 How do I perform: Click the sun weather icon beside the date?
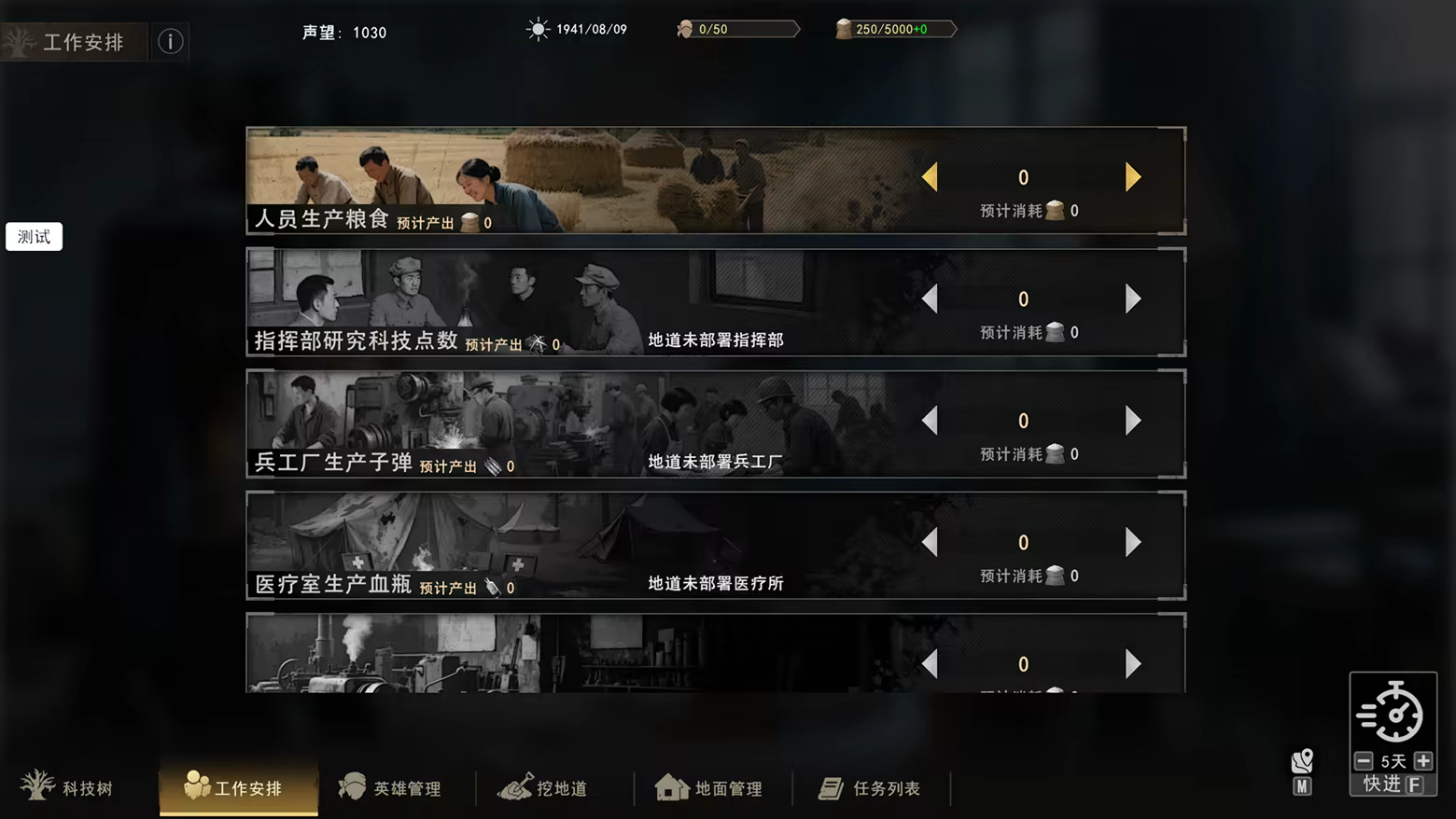(x=538, y=29)
